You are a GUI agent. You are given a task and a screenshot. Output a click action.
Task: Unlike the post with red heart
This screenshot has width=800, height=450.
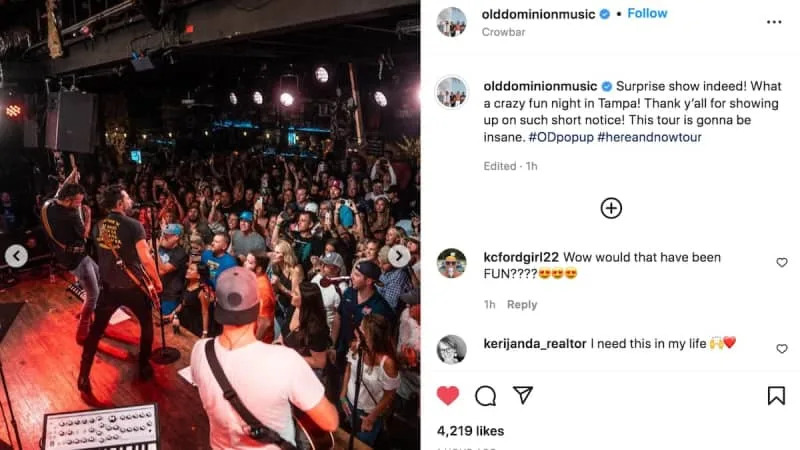click(x=448, y=396)
